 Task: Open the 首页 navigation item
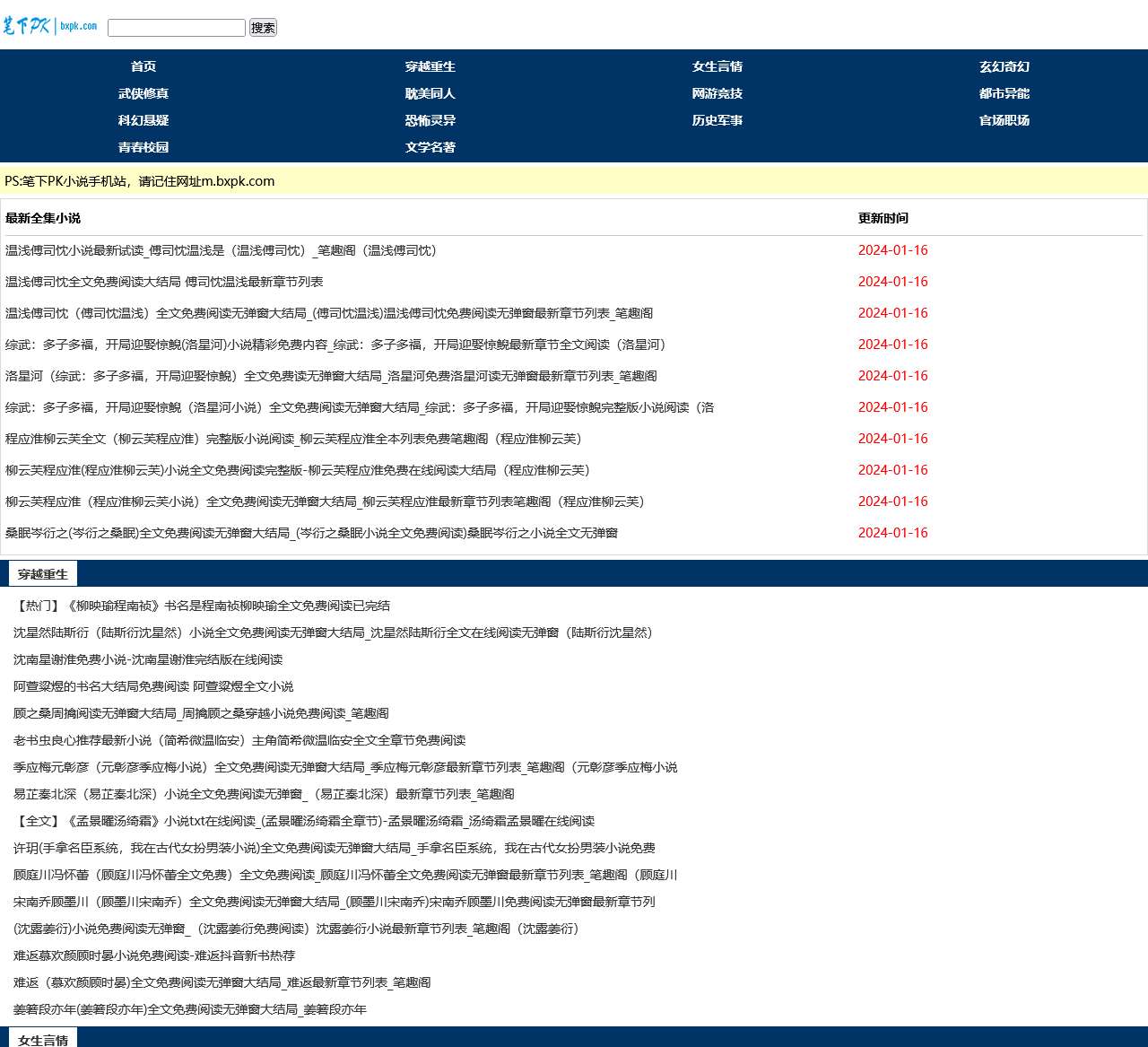point(143,66)
